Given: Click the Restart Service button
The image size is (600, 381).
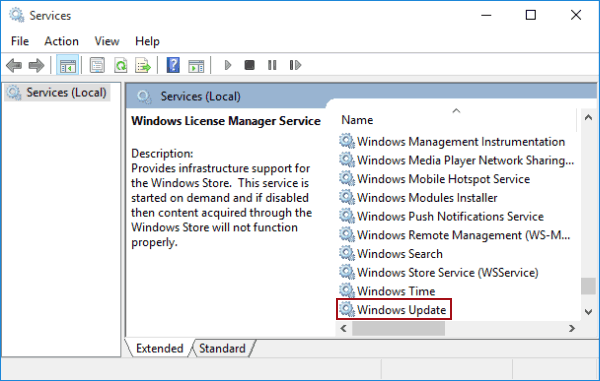Looking at the screenshot, I should pos(295,65).
